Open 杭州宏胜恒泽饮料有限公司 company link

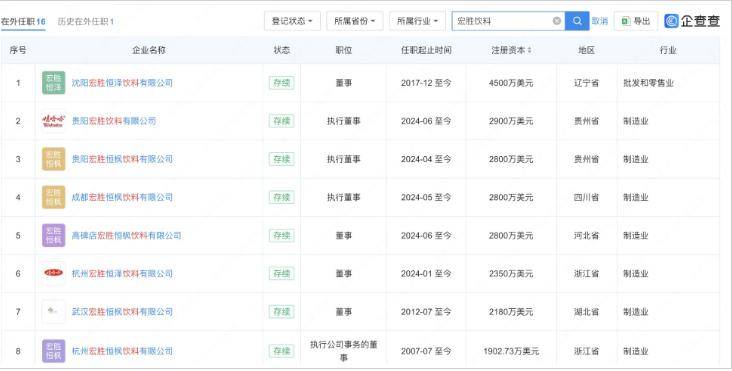[122, 273]
